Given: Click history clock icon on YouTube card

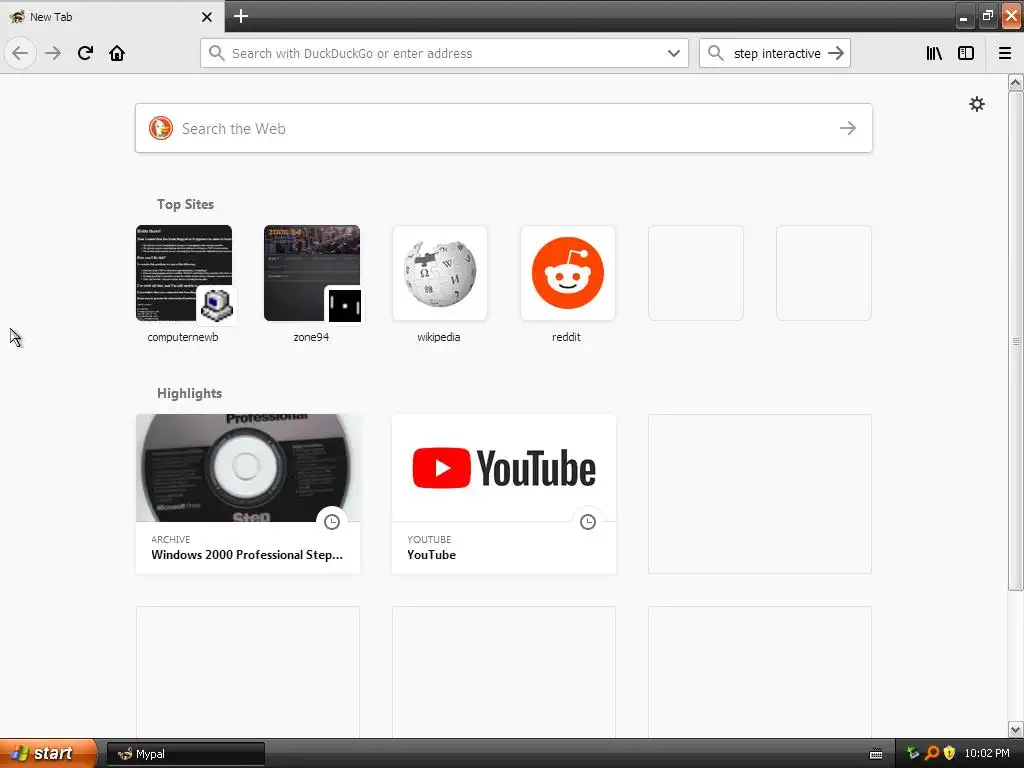Looking at the screenshot, I should [x=588, y=522].
